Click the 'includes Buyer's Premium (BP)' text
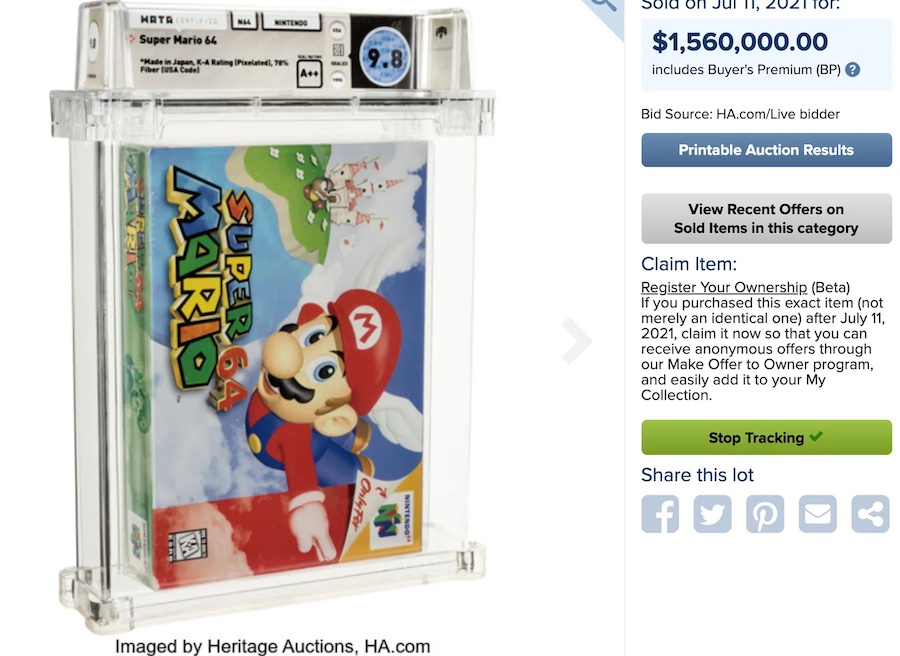The width and height of the screenshot is (900, 656). tap(746, 70)
